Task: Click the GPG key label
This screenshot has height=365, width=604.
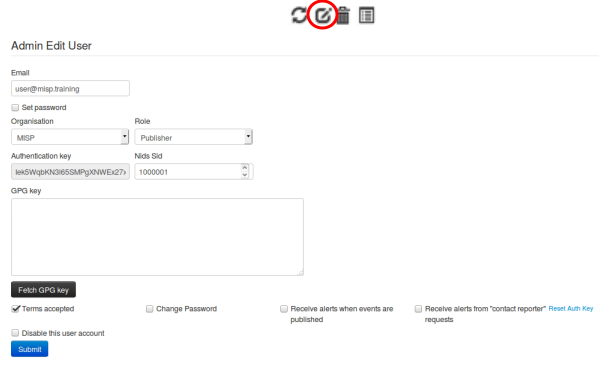Action: [x=26, y=191]
